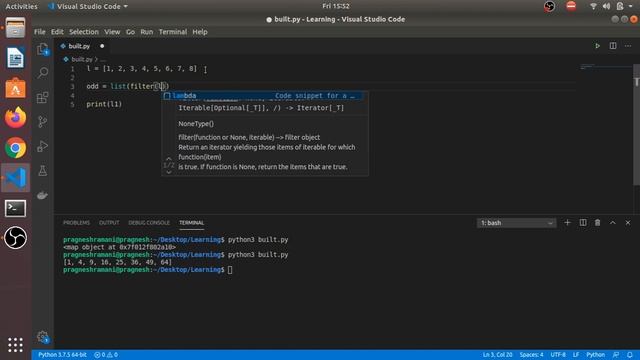Open the Manage gear at the activity bar bottom
Image resolution: width=640 pixels, height=360 pixels.
pyautogui.click(x=43, y=337)
